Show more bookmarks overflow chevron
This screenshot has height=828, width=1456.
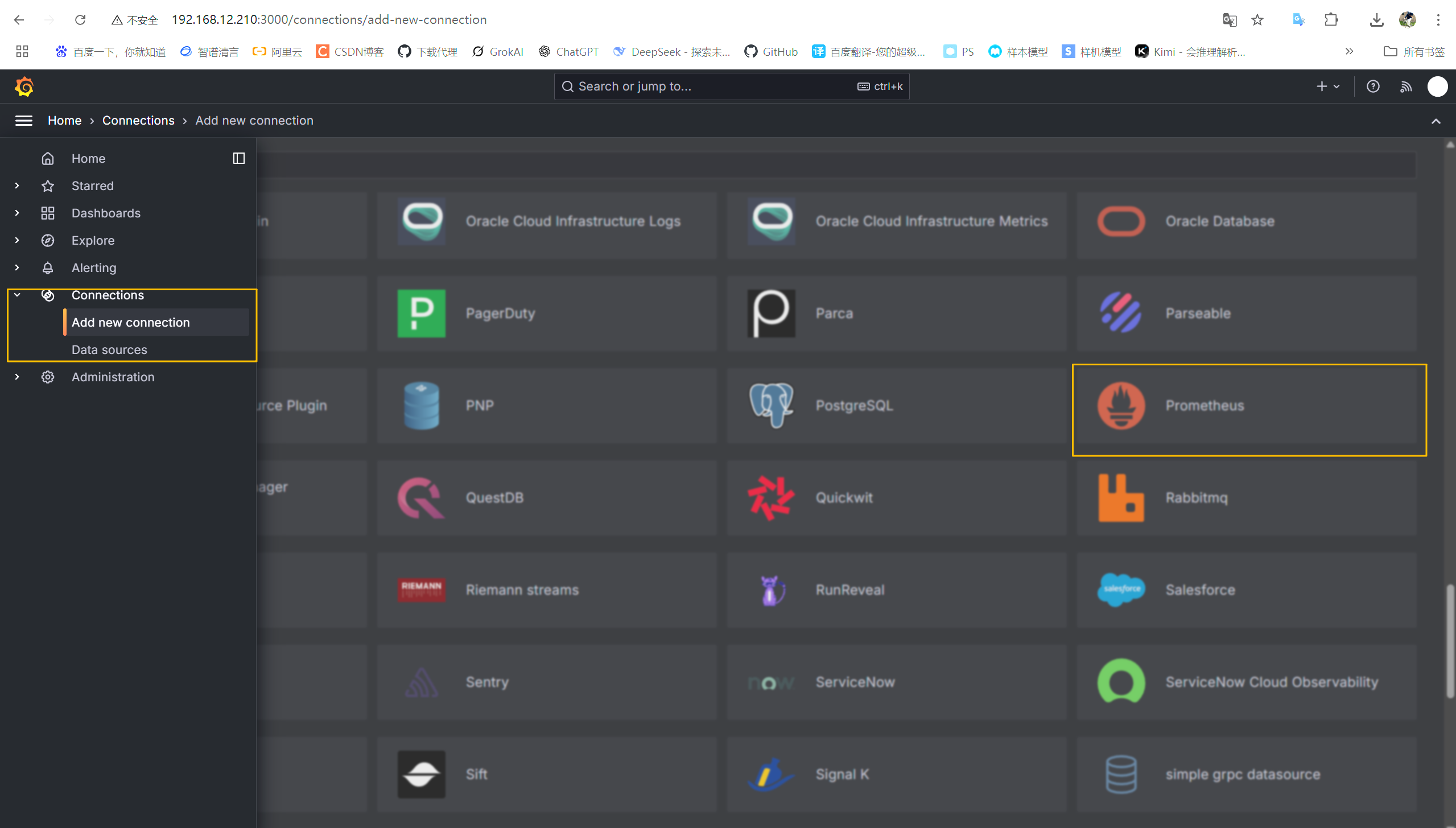[1349, 52]
